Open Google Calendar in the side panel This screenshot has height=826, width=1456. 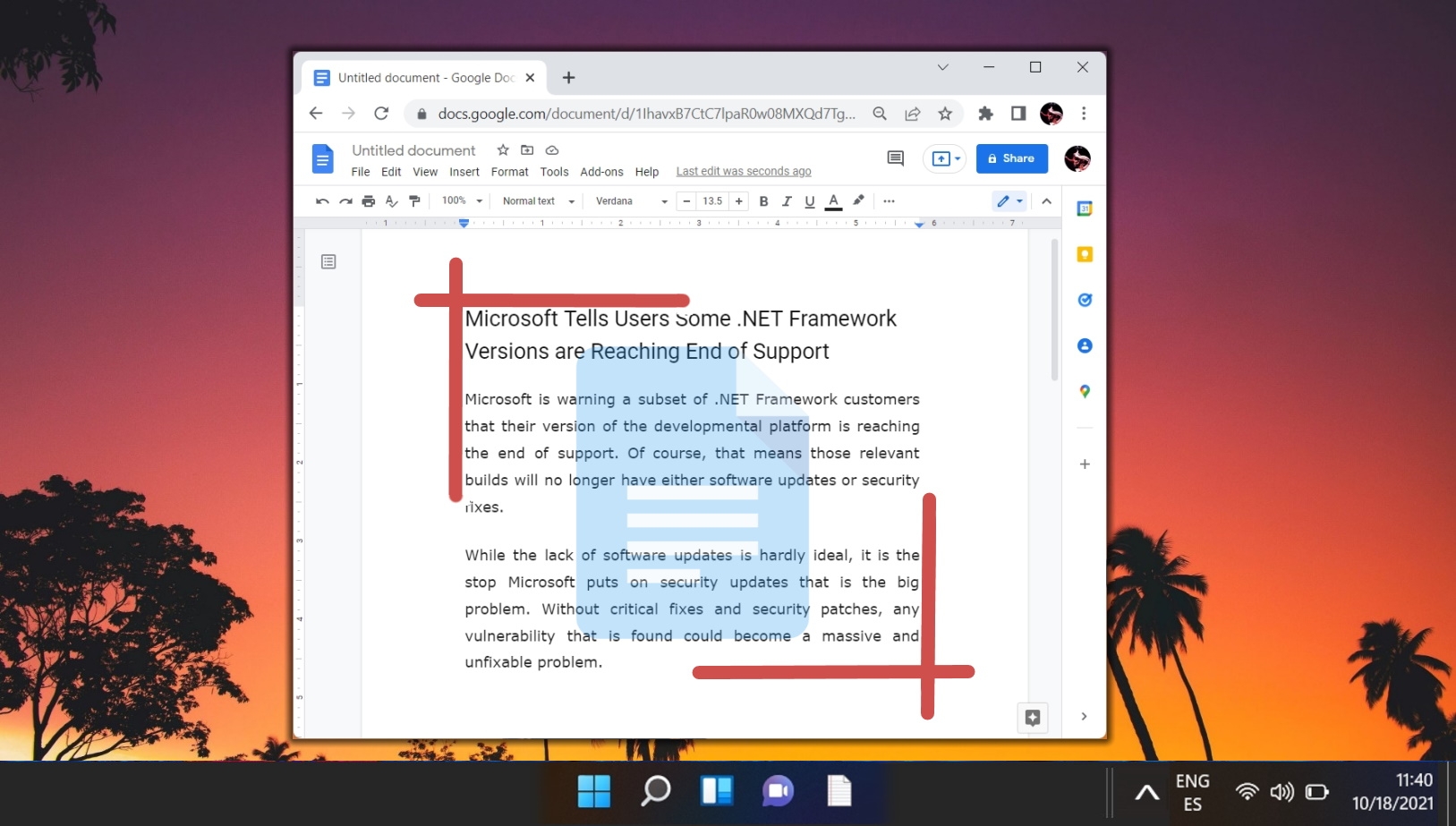point(1084,209)
